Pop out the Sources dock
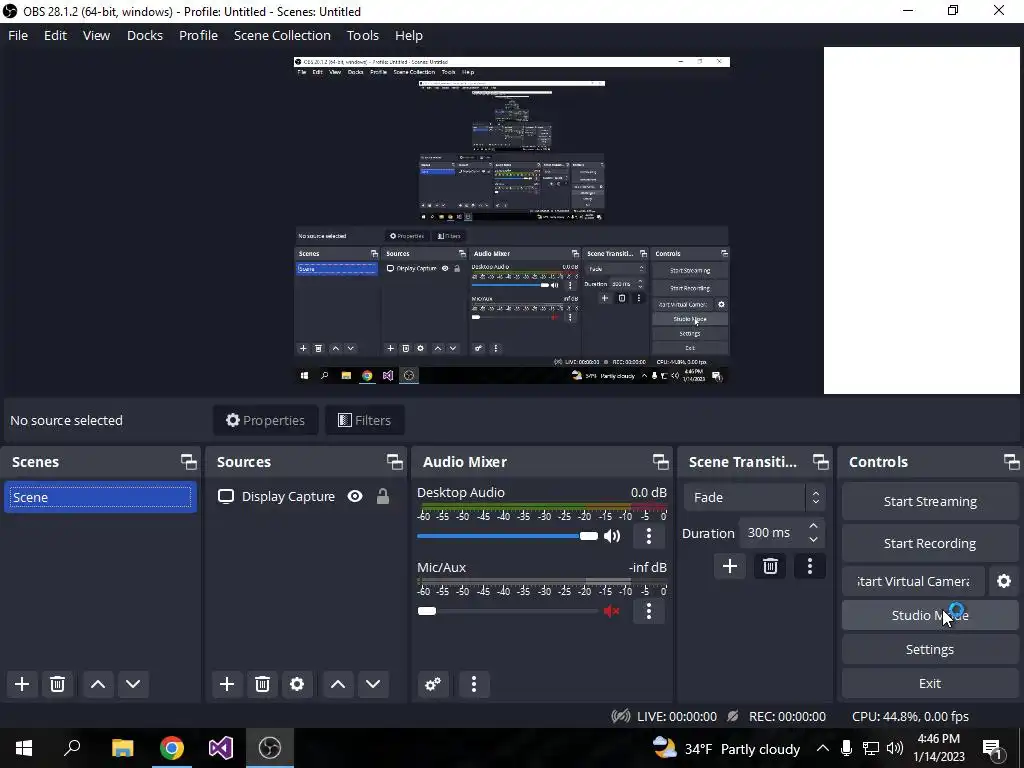This screenshot has height=768, width=1024. pos(394,462)
